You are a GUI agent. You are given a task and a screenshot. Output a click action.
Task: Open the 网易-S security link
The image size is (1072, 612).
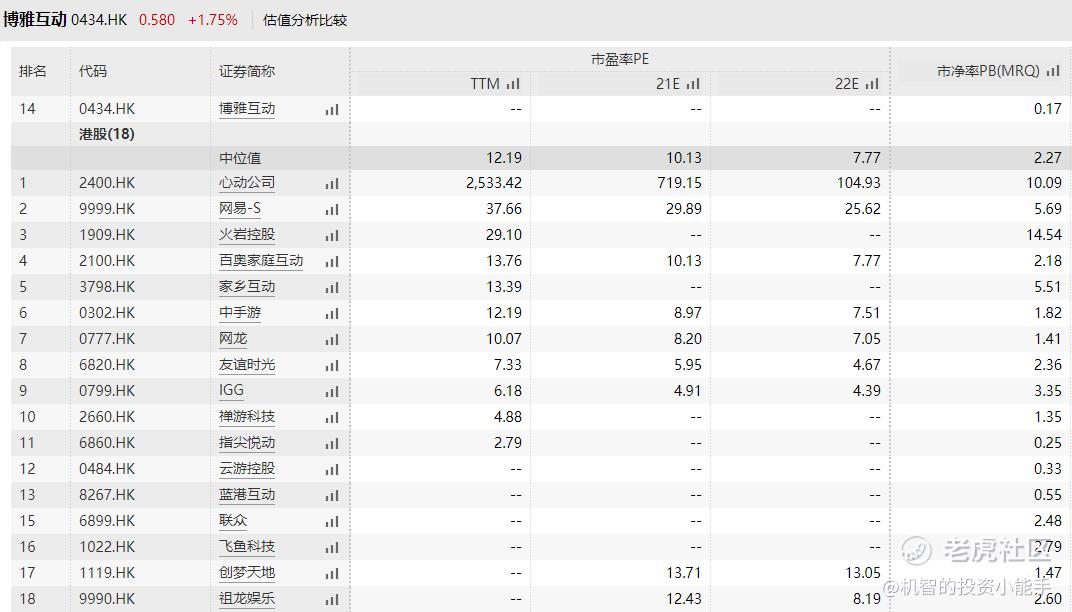[x=240, y=208]
